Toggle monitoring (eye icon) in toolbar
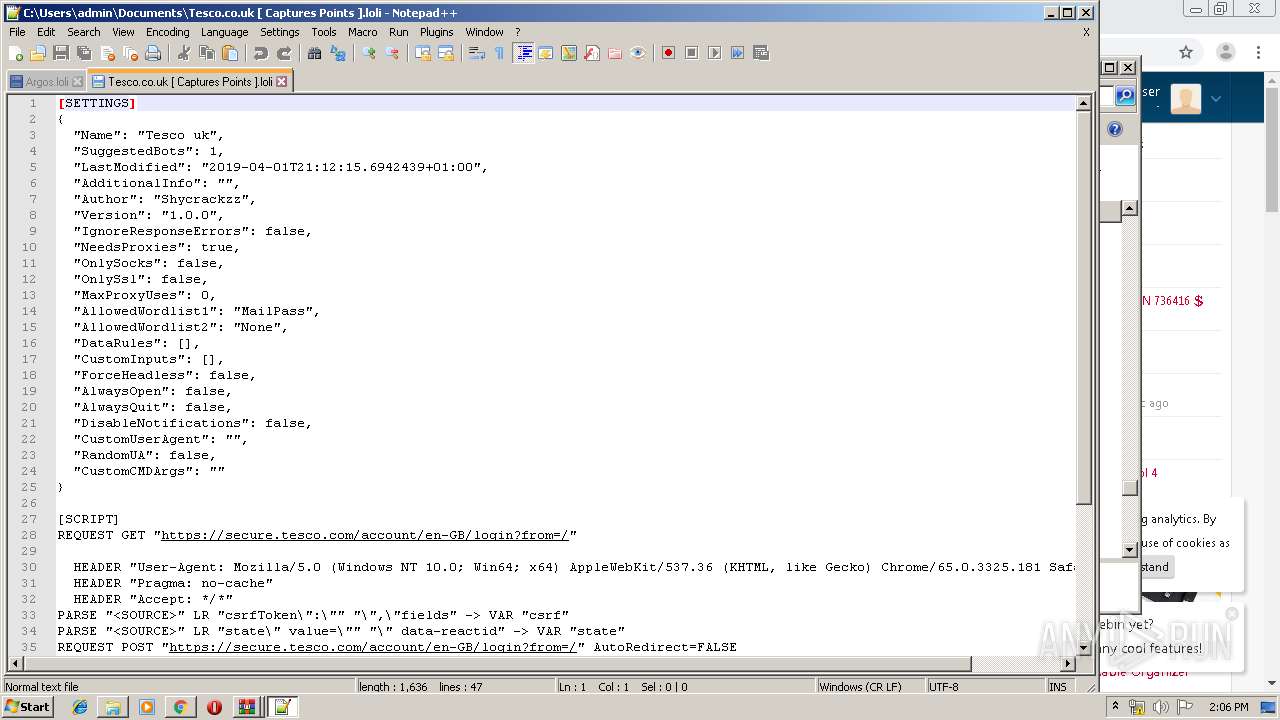Viewport: 1280px width, 720px height. tap(638, 53)
